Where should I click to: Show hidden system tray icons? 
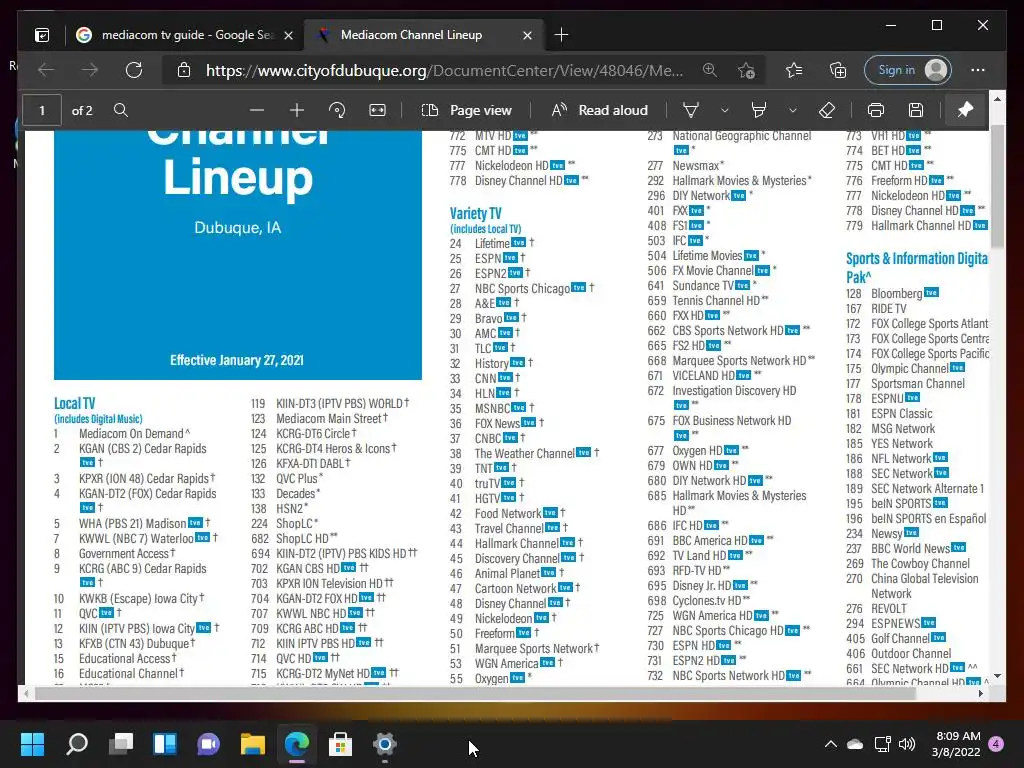point(831,744)
